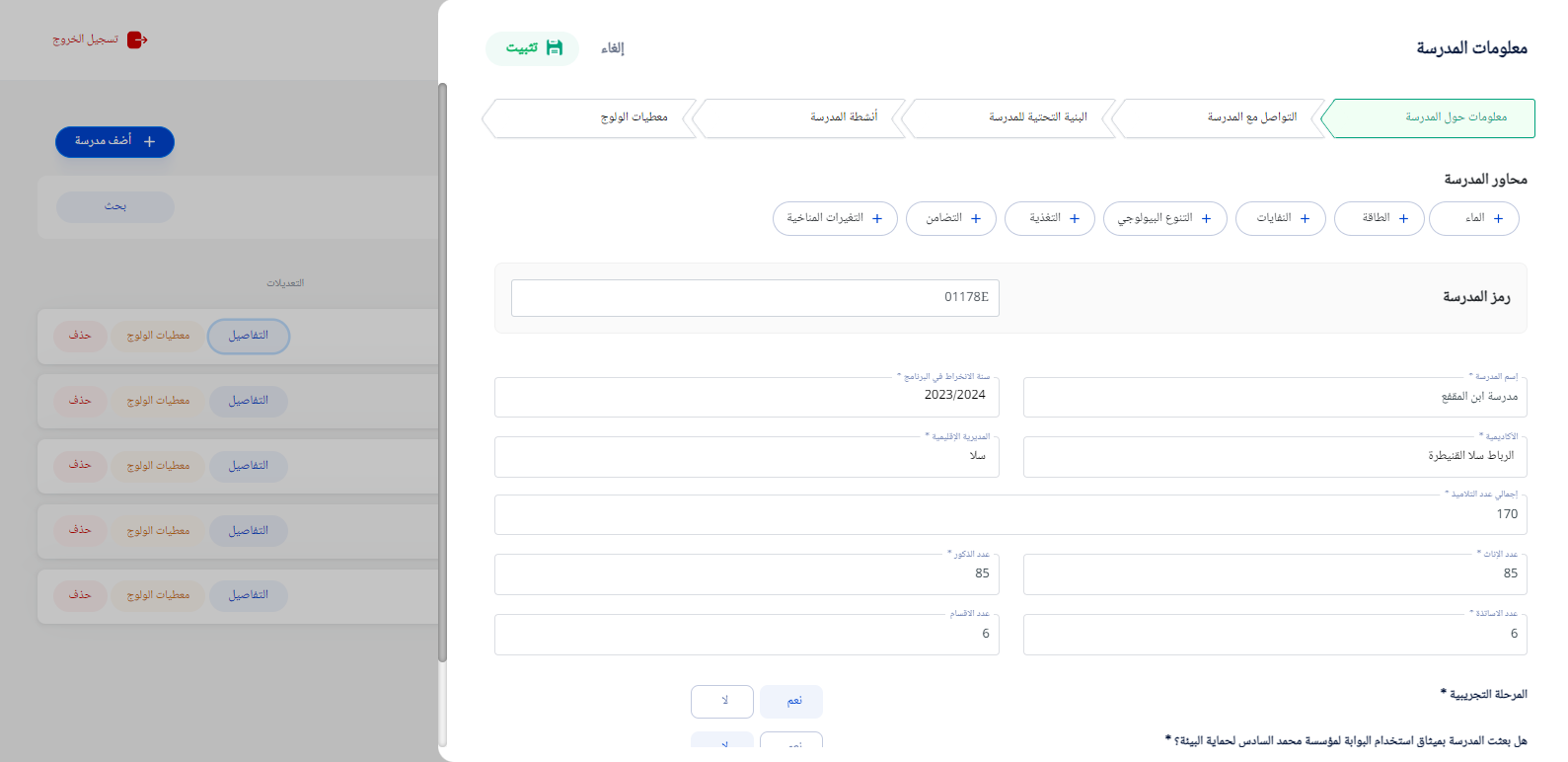The width and height of the screenshot is (1568, 762).
Task: Go to the البنية التحتية للمدرسة step tab
Action: 1010,117
